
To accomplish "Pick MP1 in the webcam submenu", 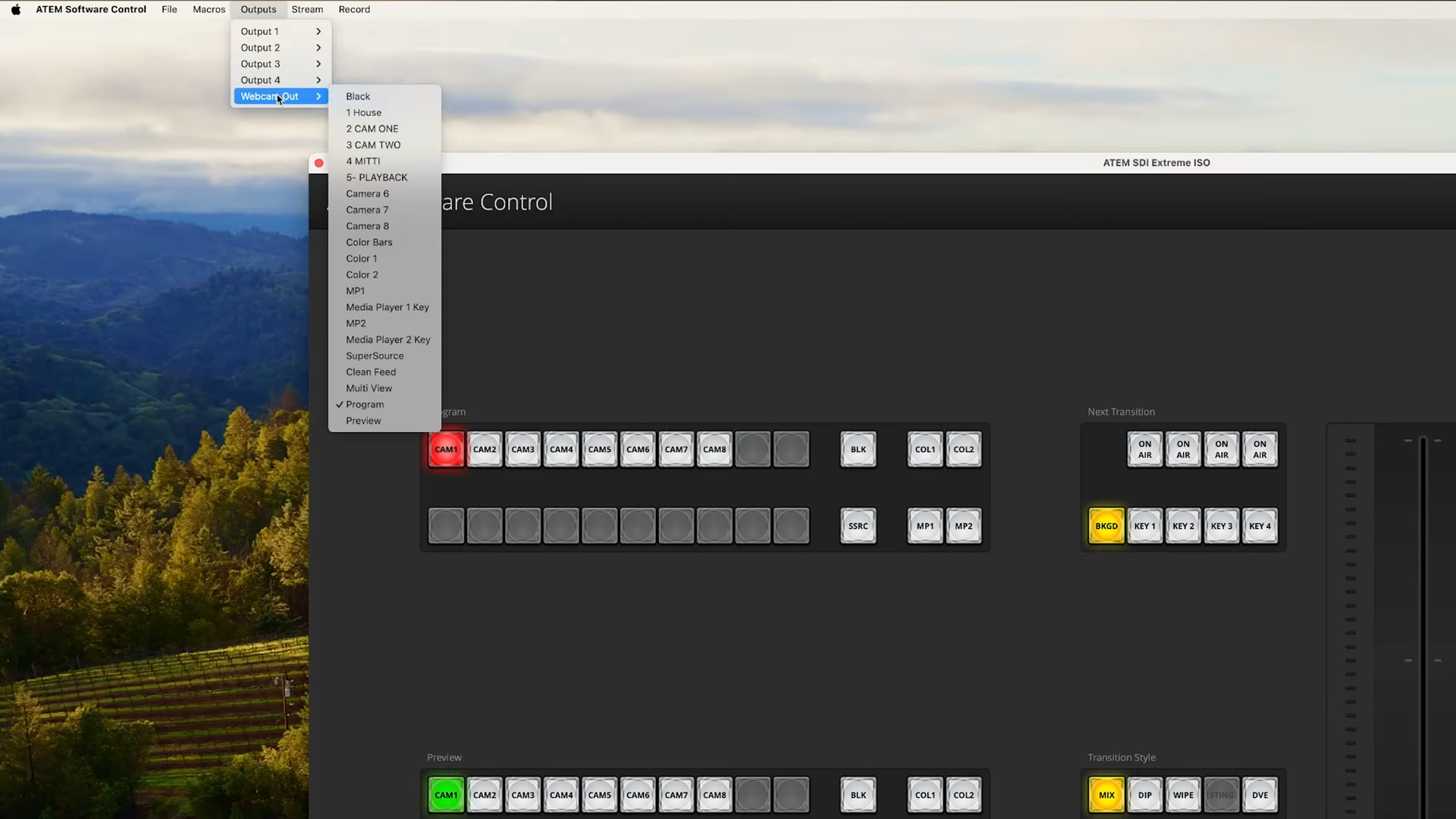I will click(384, 291).
